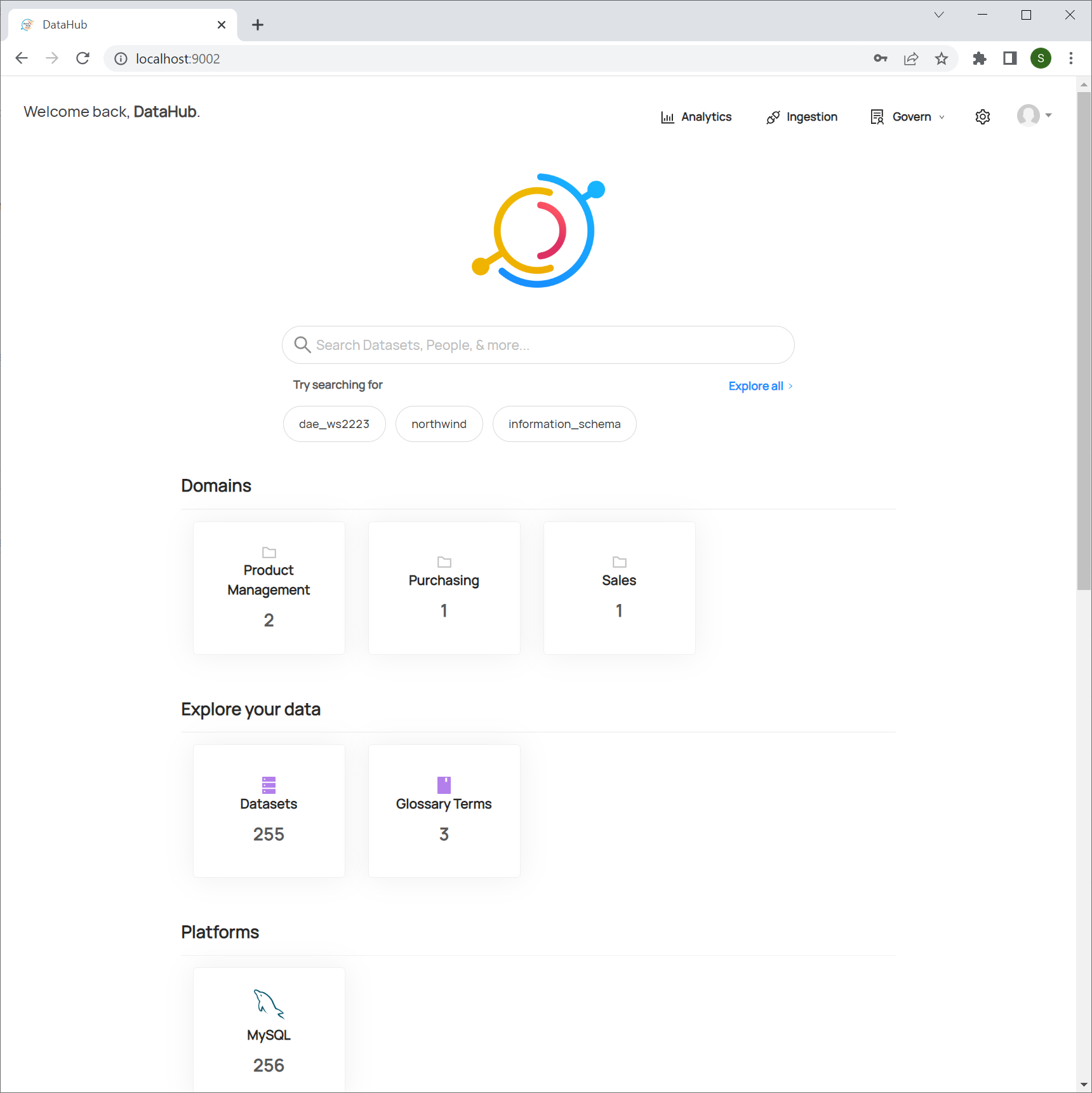Open the Sales domain card
Viewport: 1092px width, 1093px height.
pyautogui.click(x=620, y=588)
